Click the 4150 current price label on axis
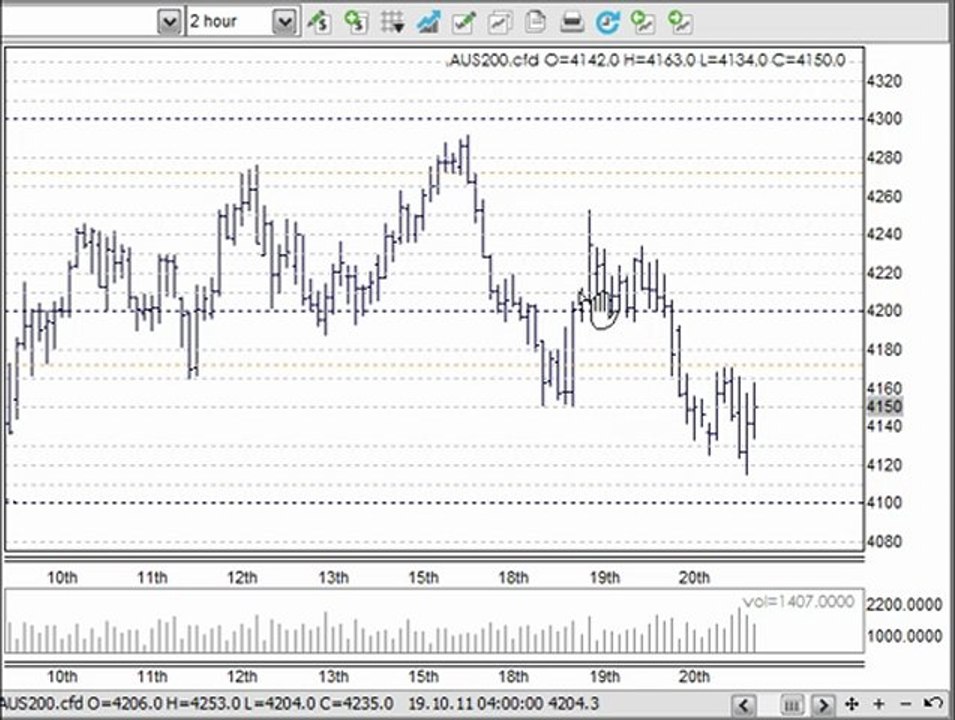955x720 pixels. click(x=884, y=406)
